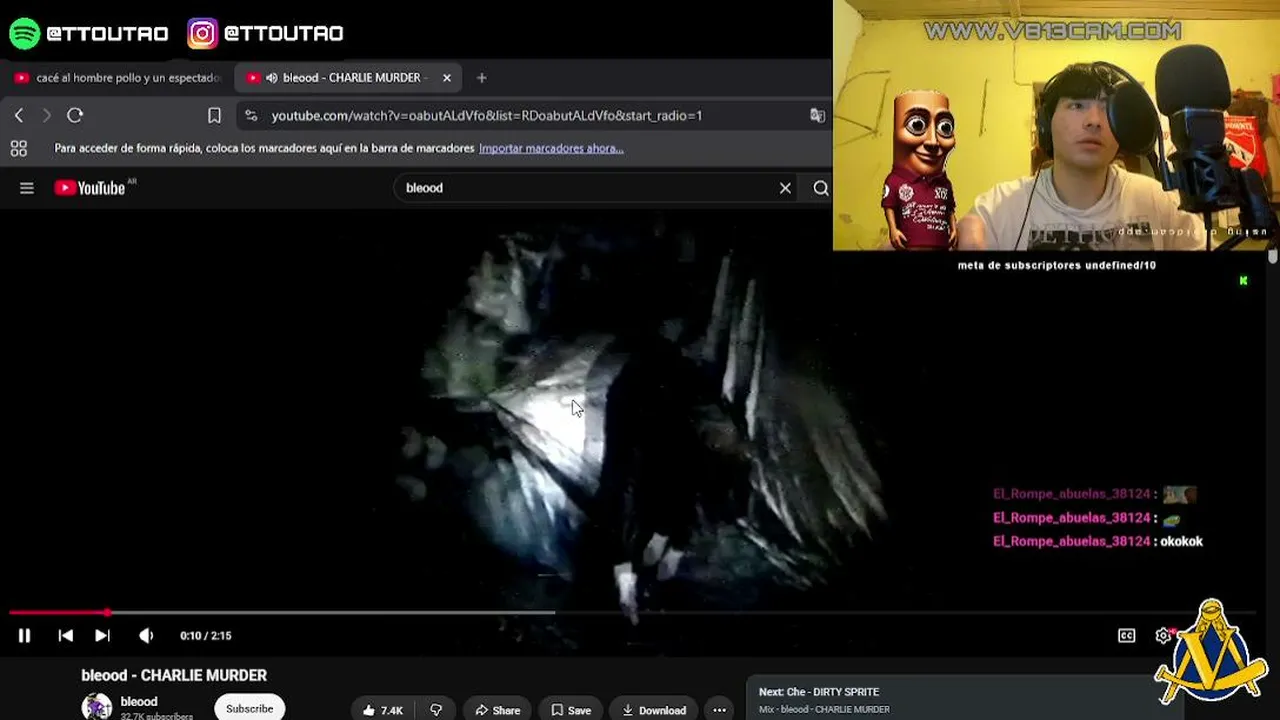This screenshot has width=1280, height=720.
Task: Open the bleood channel avatar
Action: (97, 706)
